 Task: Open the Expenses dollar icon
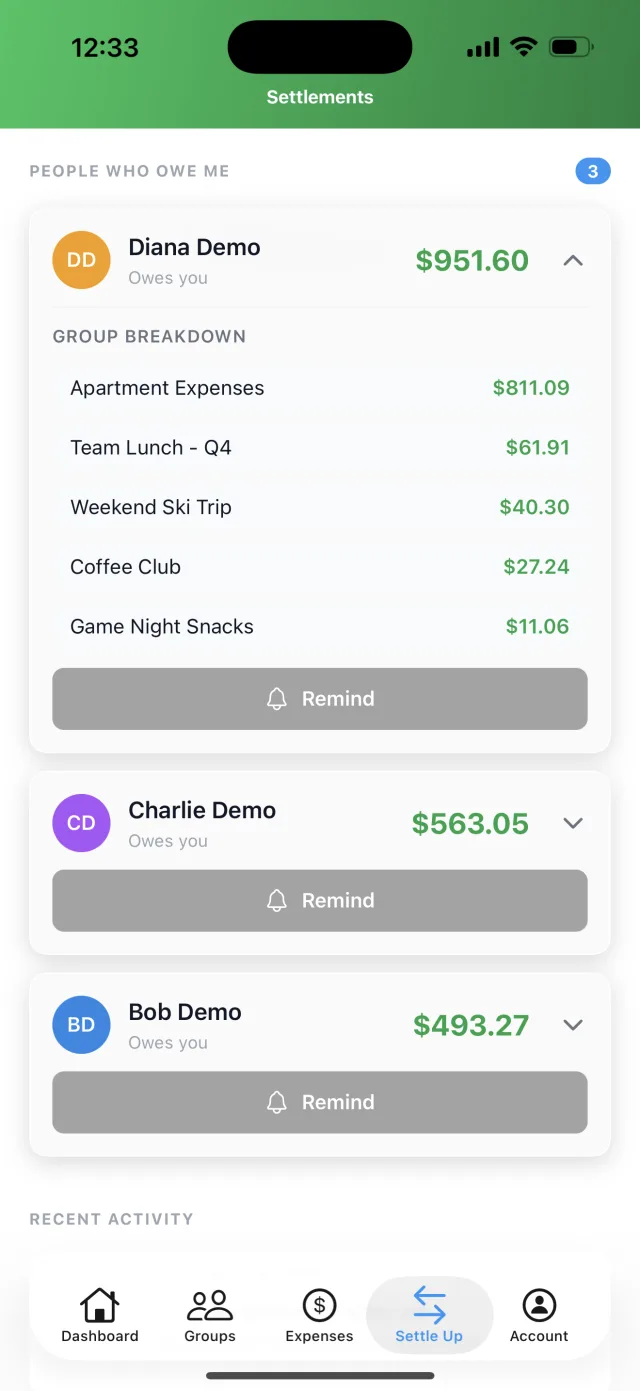pos(319,1305)
